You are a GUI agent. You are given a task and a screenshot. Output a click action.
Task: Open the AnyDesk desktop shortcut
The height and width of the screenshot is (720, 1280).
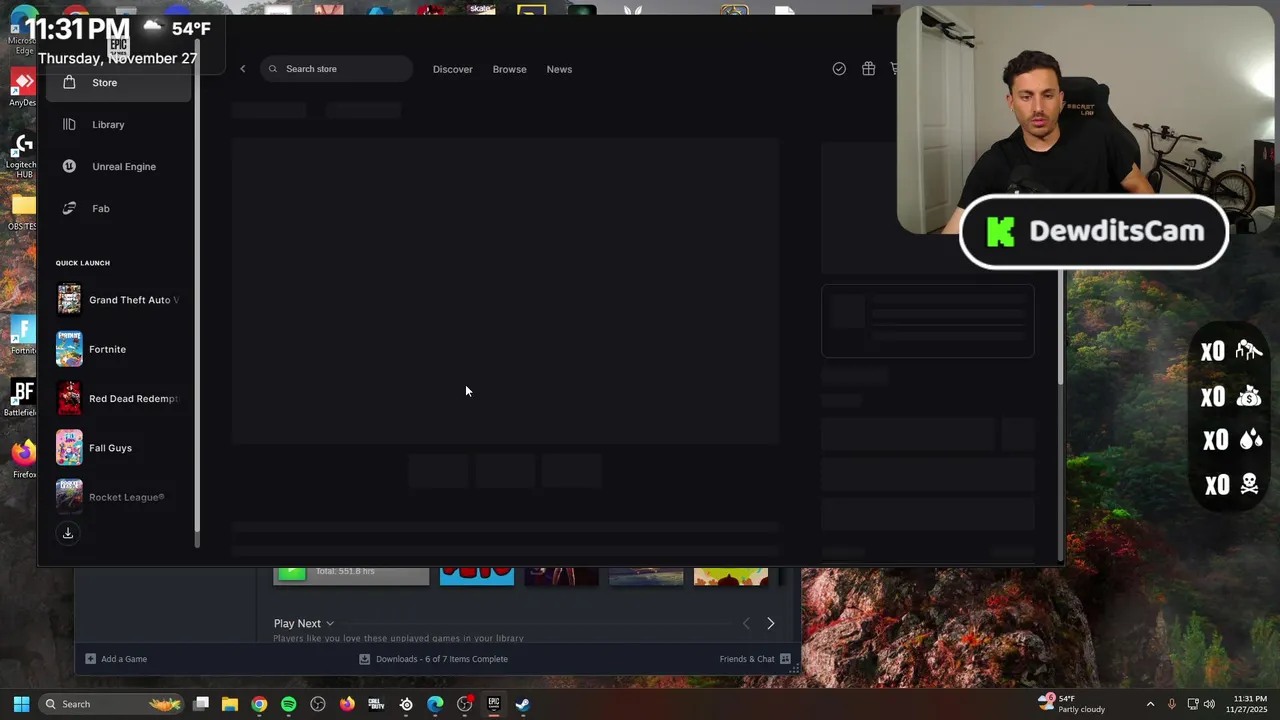pos(22,86)
